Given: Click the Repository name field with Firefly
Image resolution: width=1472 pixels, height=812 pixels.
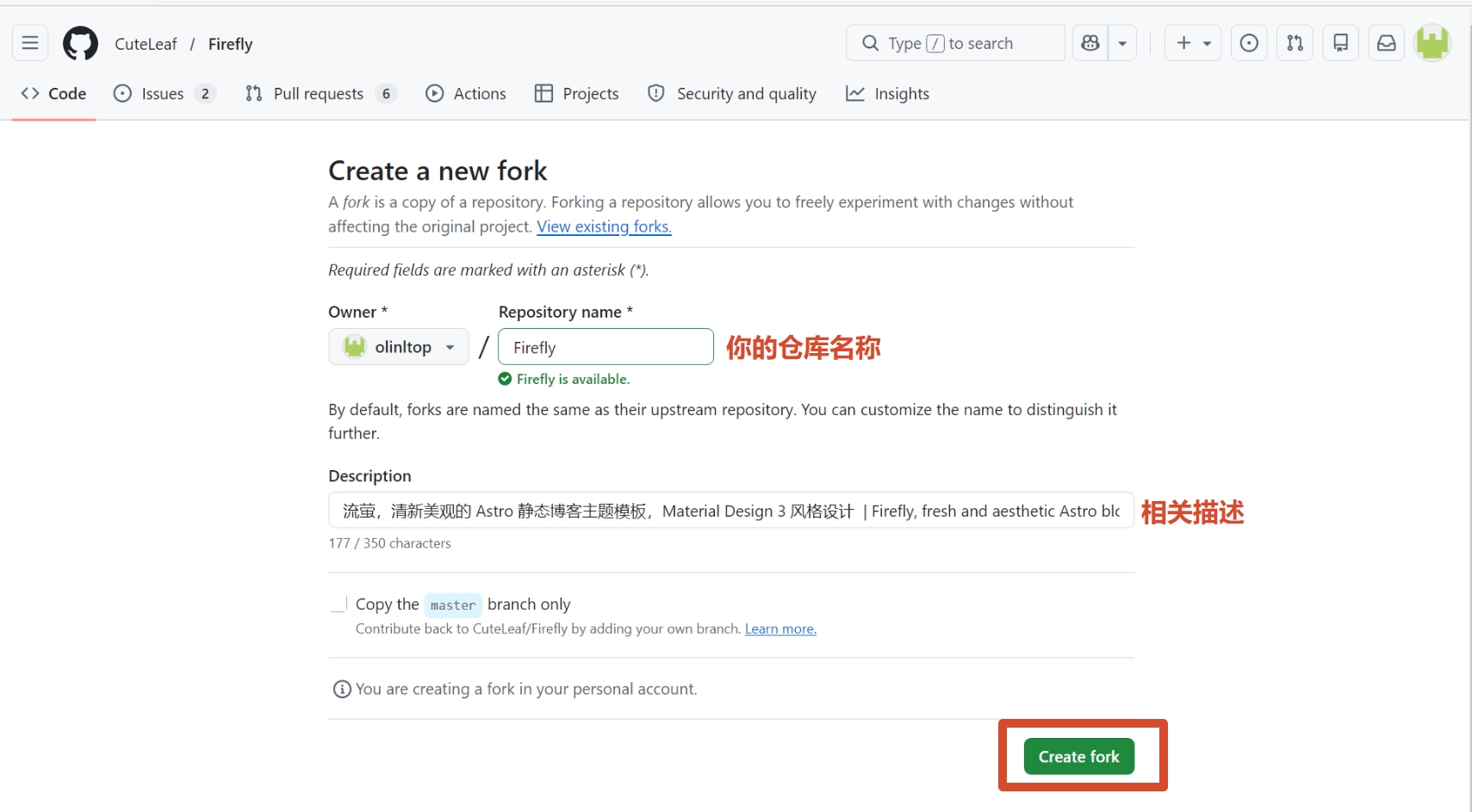Looking at the screenshot, I should point(606,347).
